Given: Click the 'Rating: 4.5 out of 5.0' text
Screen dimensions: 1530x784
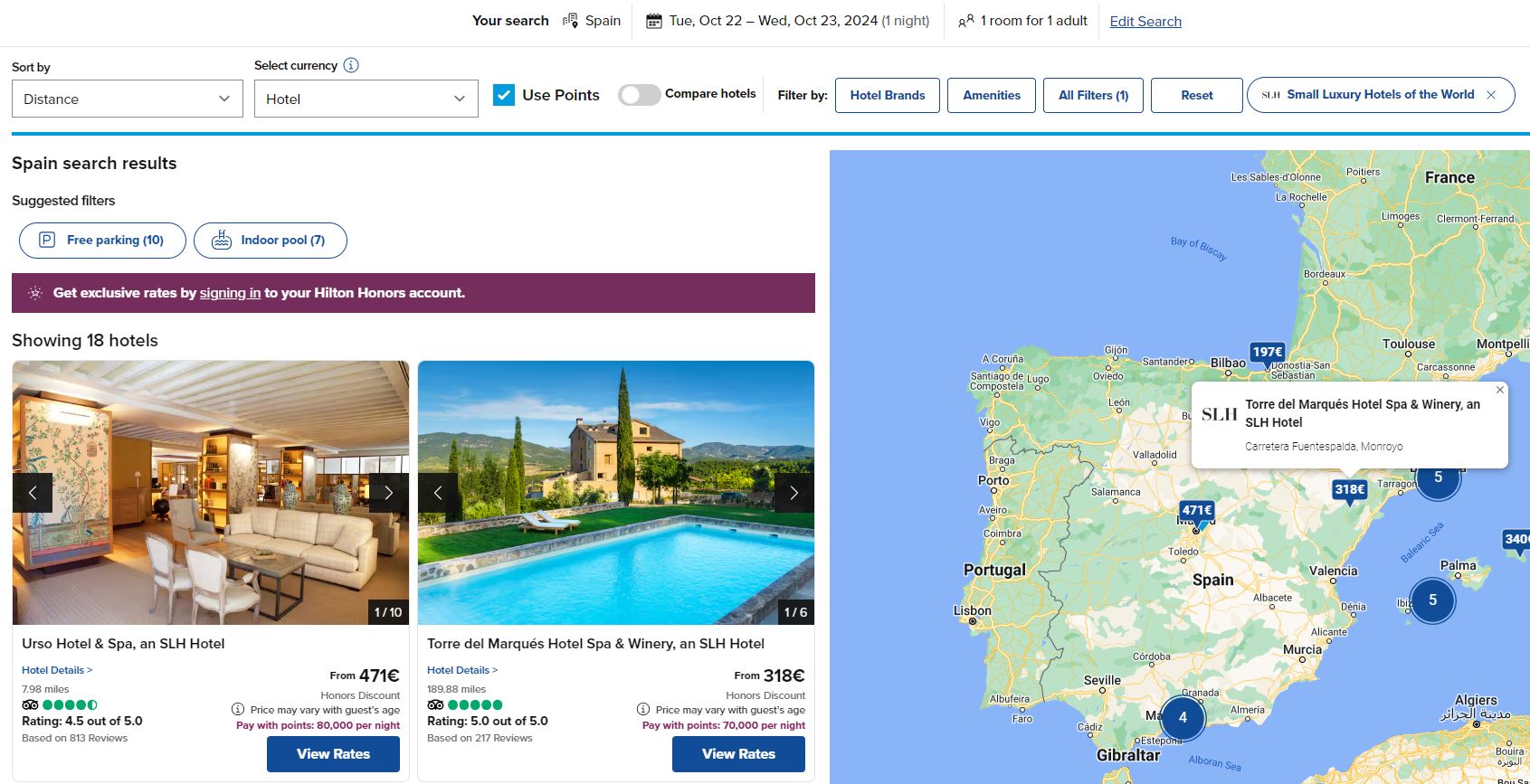Looking at the screenshot, I should click(x=82, y=721).
